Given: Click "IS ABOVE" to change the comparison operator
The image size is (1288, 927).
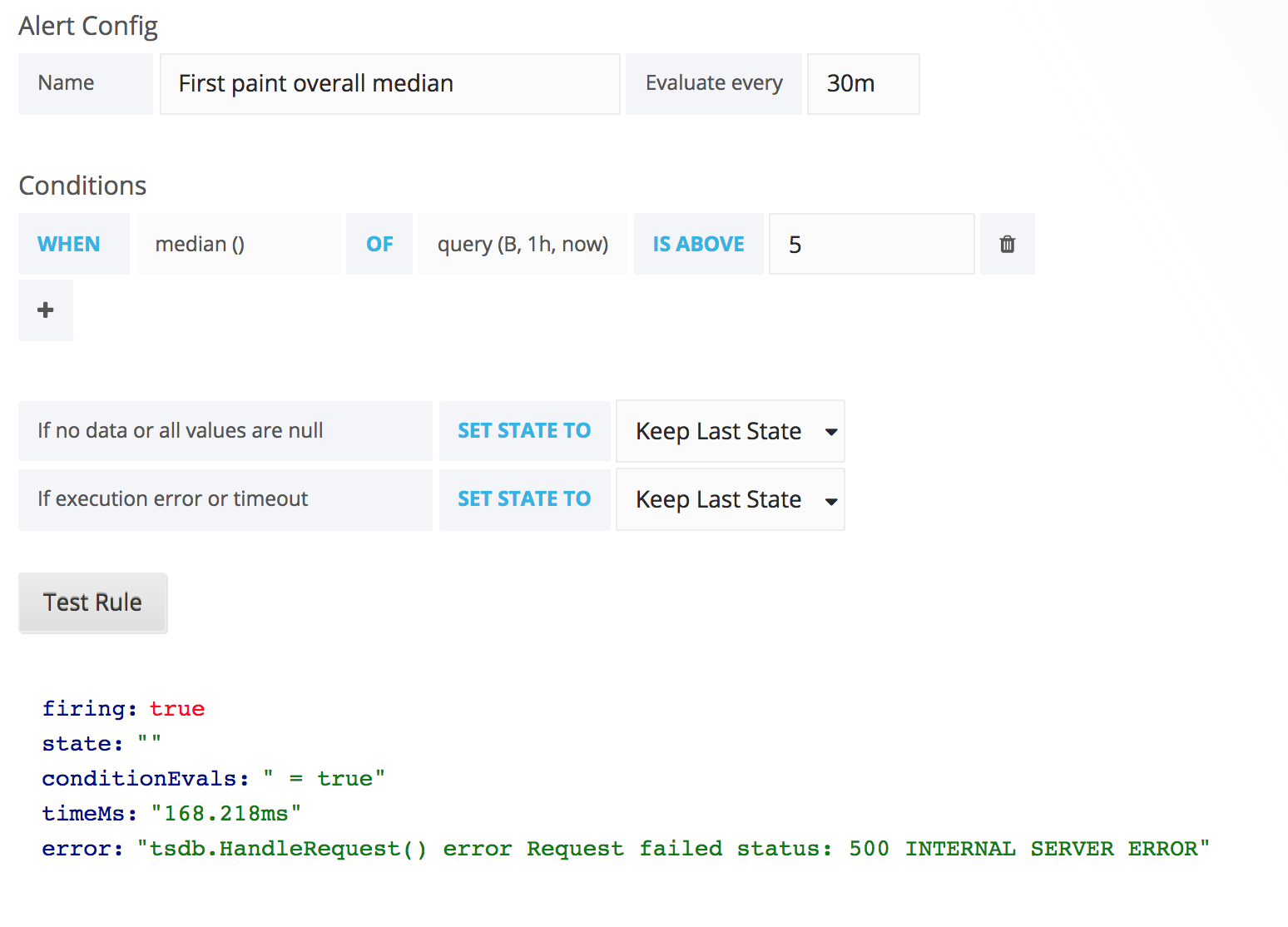Looking at the screenshot, I should 698,244.
